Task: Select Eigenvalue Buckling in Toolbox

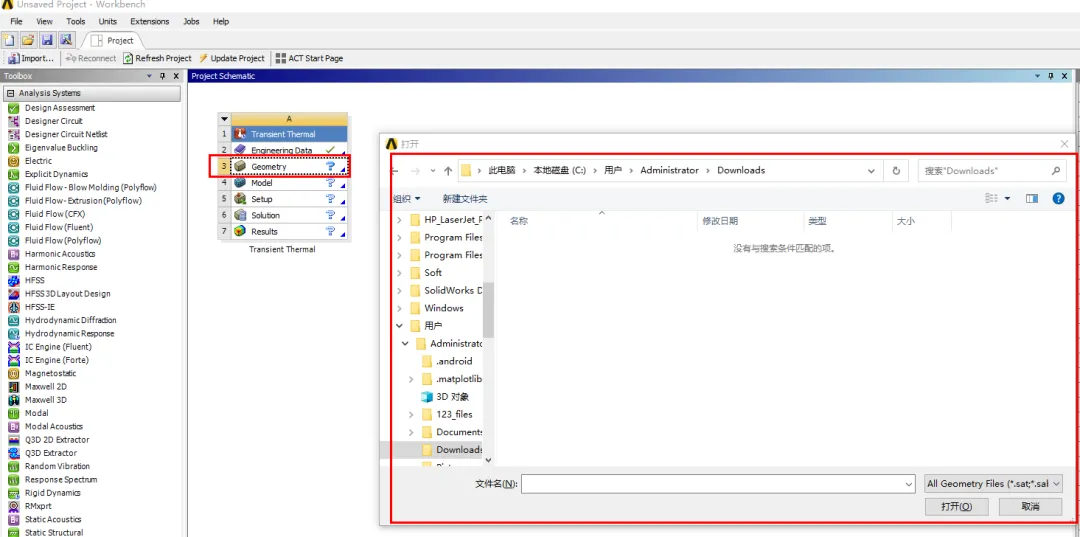Action: click(x=61, y=148)
